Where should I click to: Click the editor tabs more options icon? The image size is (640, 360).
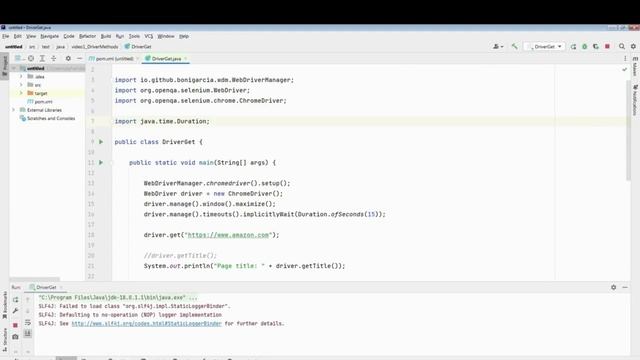point(625,58)
